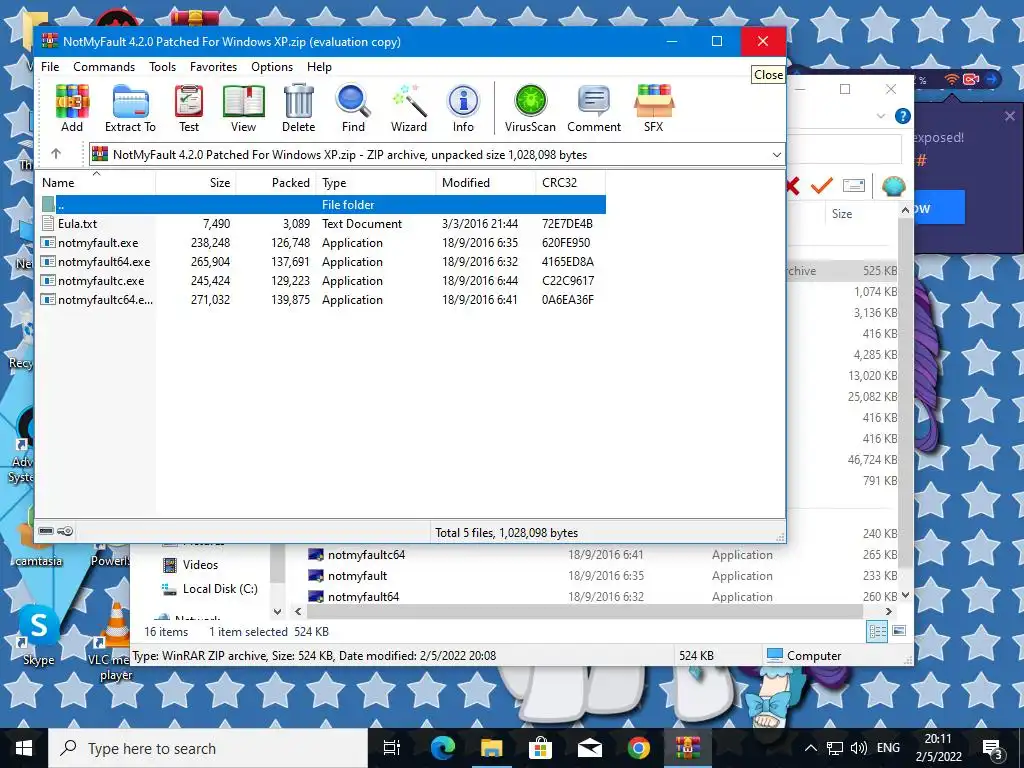Image resolution: width=1024 pixels, height=768 pixels.
Task: Switch Explorer to large thumbnails view
Action: coord(899,631)
